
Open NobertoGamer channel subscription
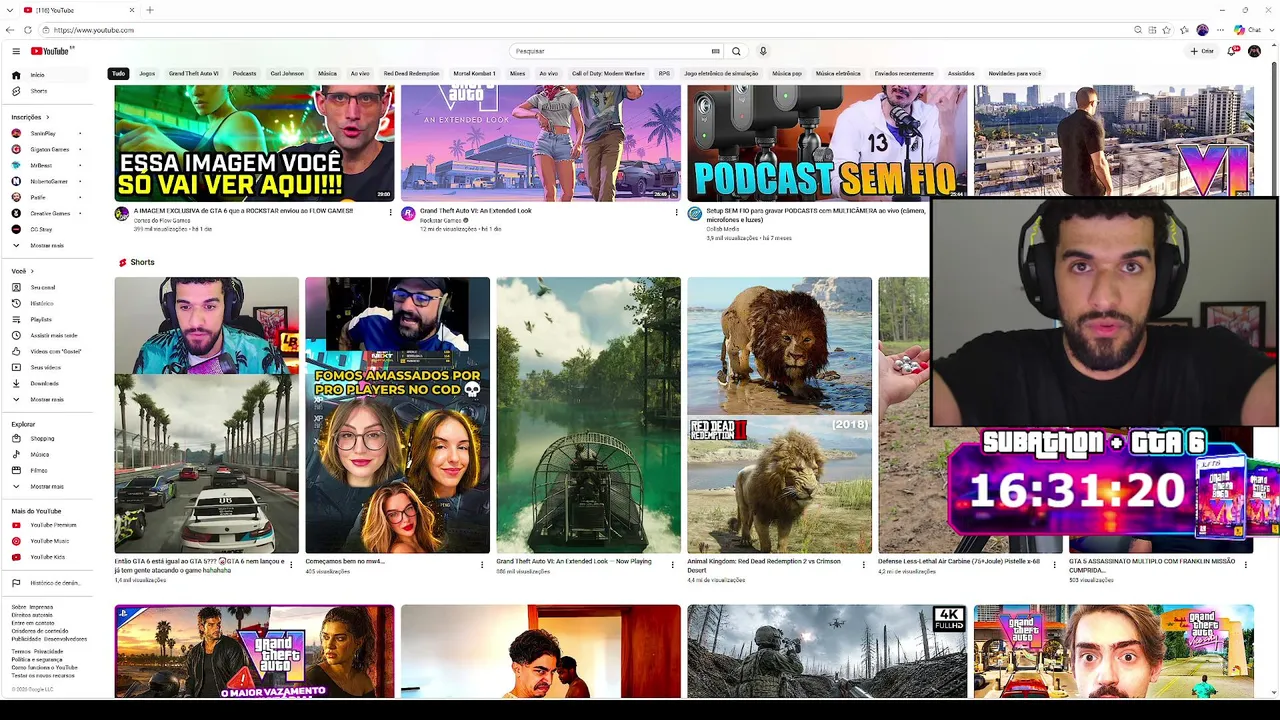point(49,181)
